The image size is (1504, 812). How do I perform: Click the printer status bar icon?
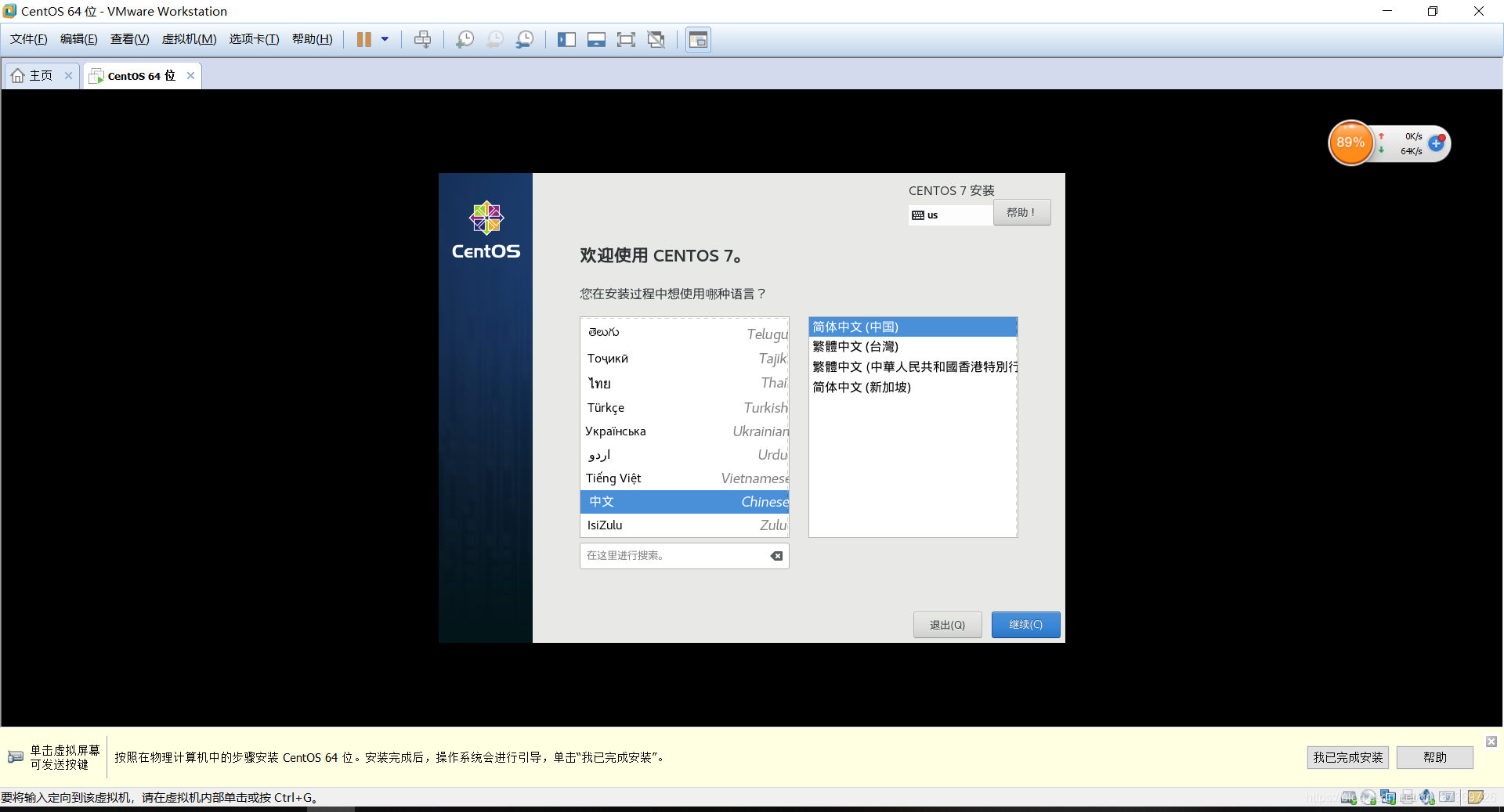point(1408,797)
